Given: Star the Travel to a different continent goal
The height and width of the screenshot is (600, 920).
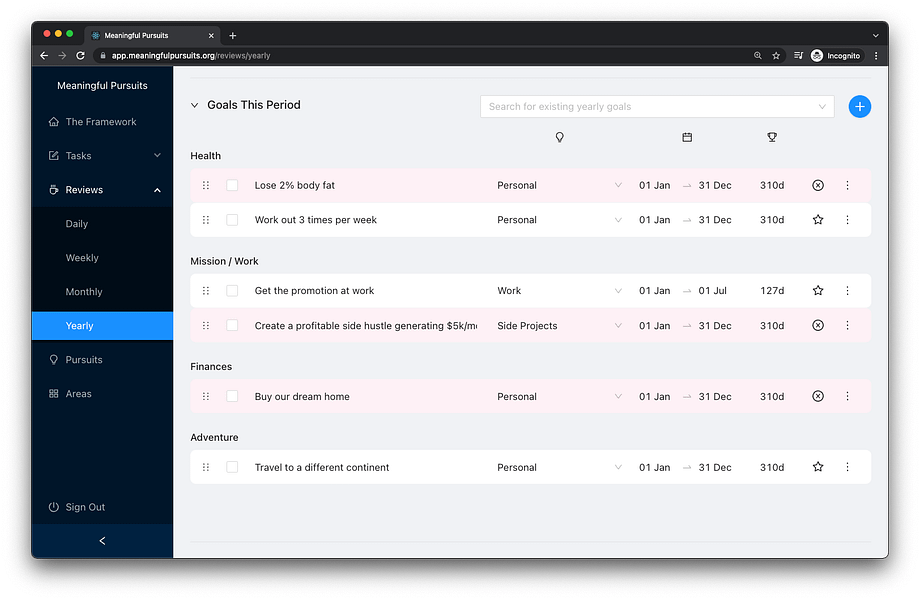Looking at the screenshot, I should click(817, 467).
